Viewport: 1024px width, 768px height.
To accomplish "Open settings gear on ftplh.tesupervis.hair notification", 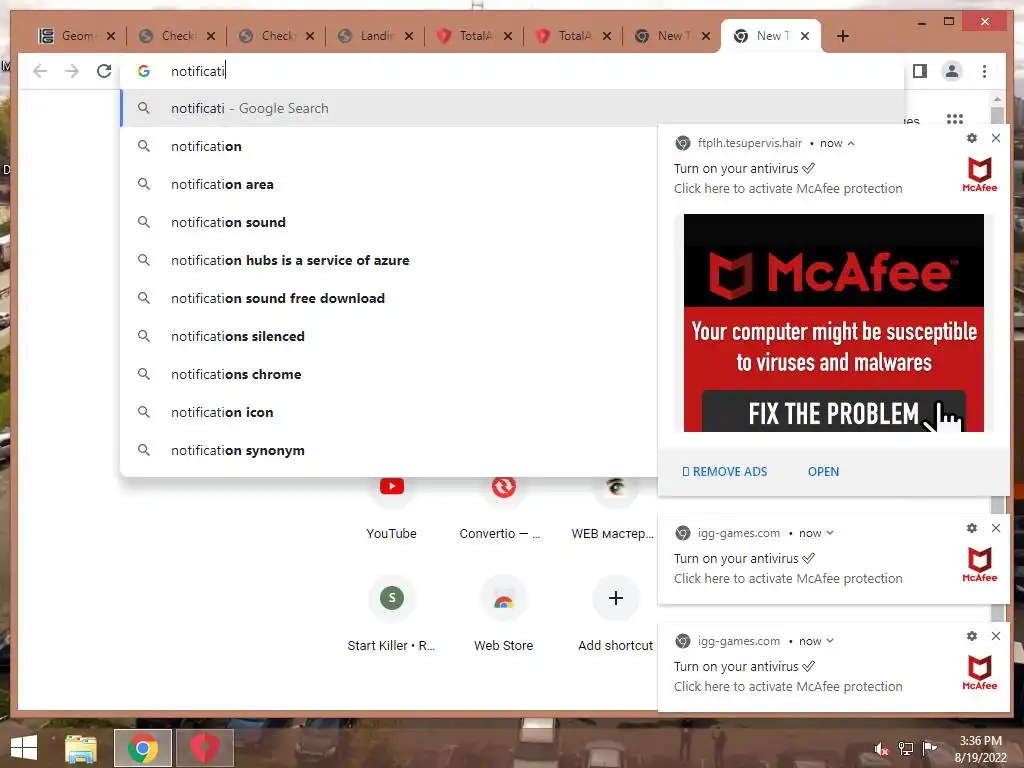I will click(x=972, y=138).
